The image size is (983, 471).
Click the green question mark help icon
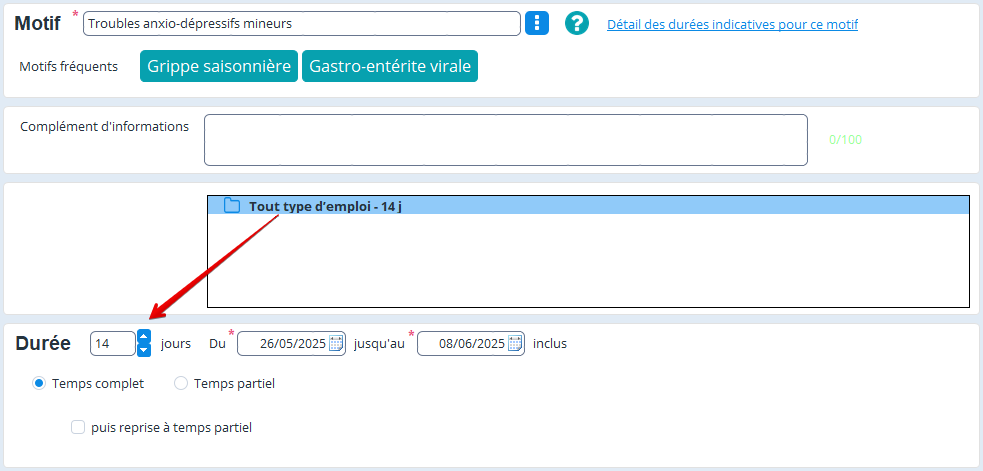pyautogui.click(x=577, y=24)
